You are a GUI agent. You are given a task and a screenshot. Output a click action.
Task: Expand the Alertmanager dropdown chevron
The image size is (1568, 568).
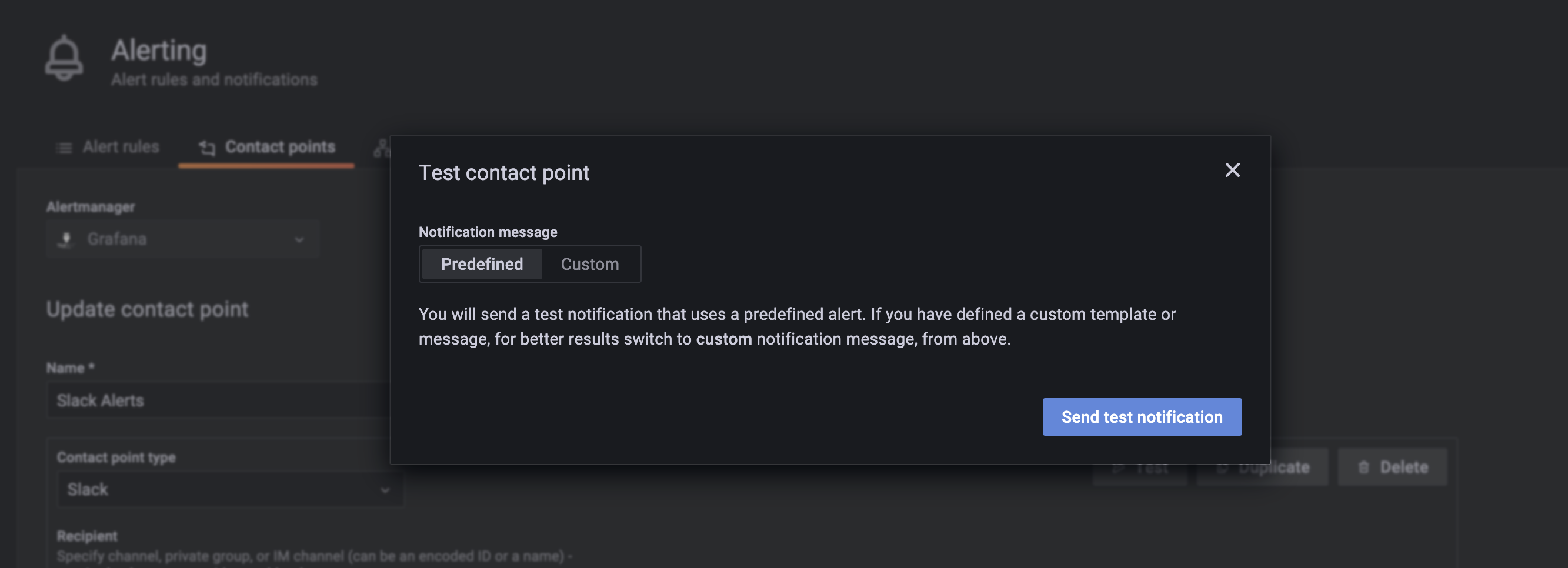tap(299, 240)
